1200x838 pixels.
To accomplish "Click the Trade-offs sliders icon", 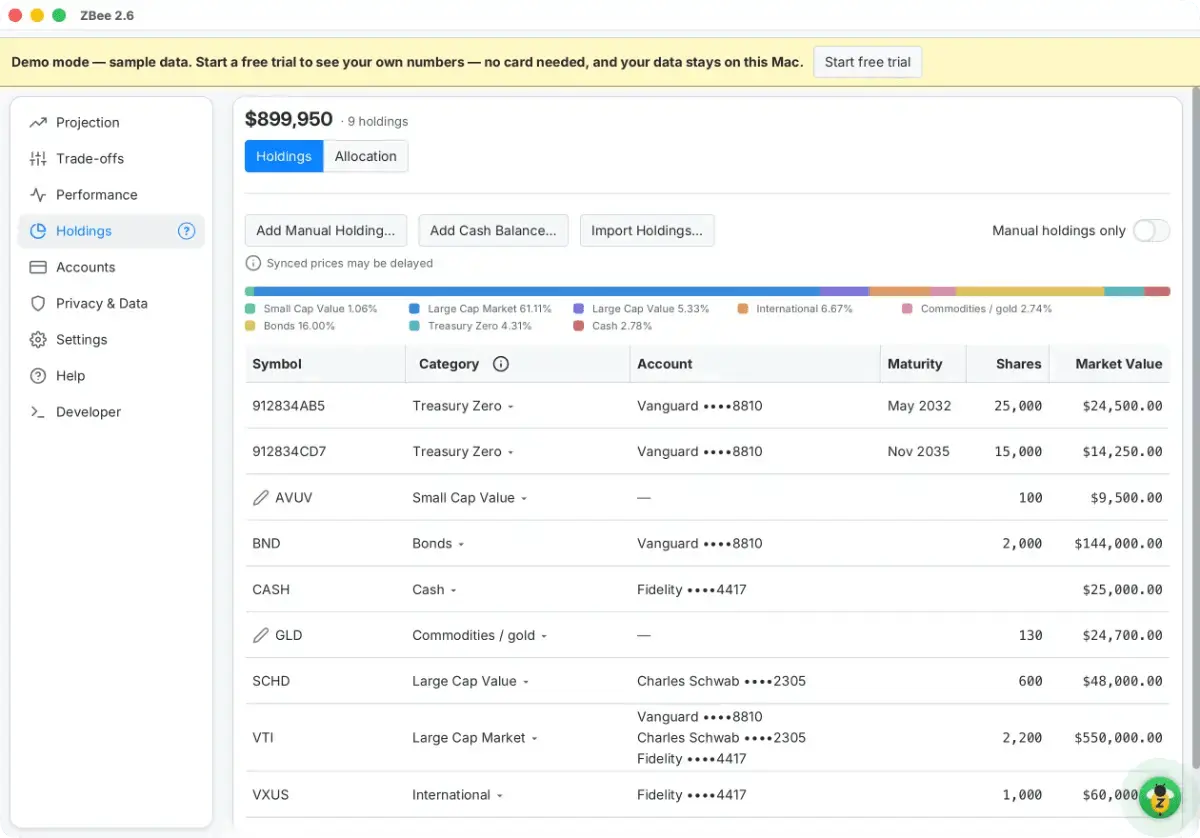I will click(x=38, y=159).
